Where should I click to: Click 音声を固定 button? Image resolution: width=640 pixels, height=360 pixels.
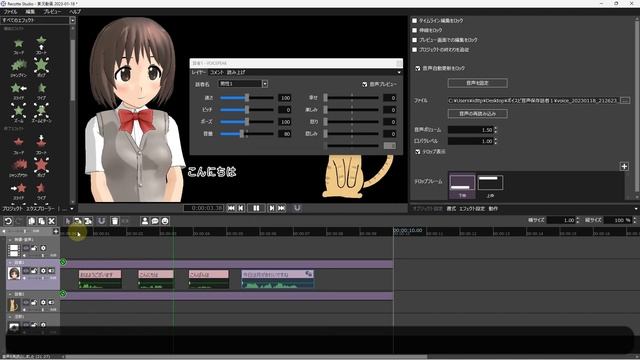[x=478, y=83]
